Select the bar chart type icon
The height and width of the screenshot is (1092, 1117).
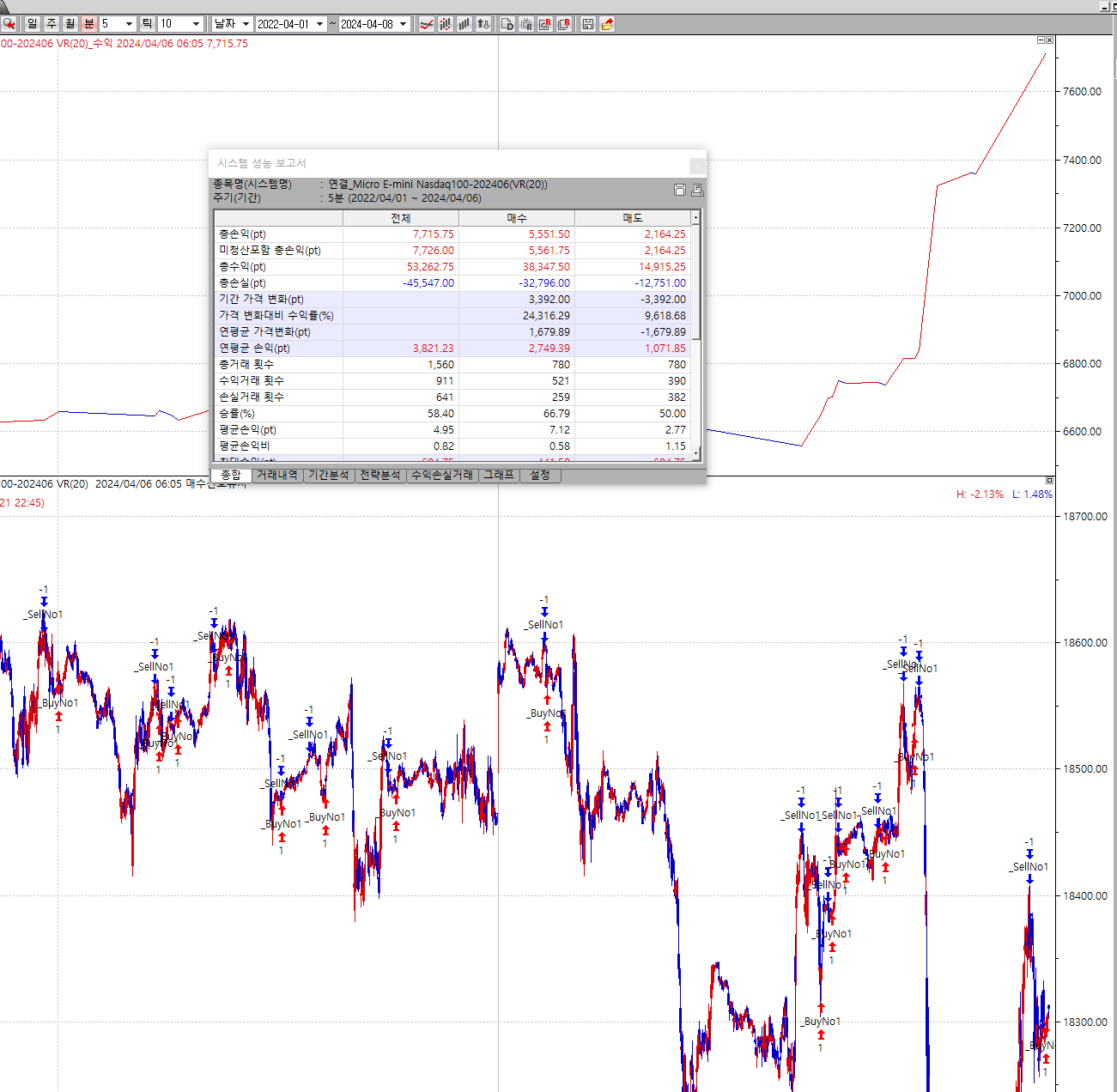[x=464, y=24]
